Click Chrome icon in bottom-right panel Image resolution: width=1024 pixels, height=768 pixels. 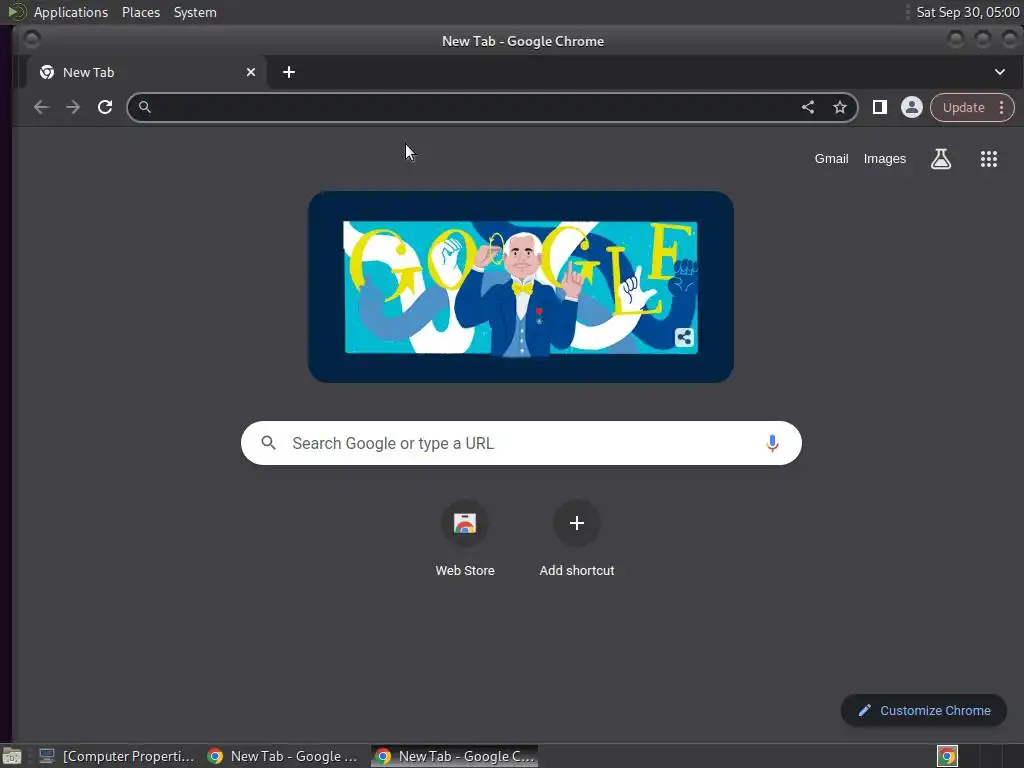coord(947,756)
